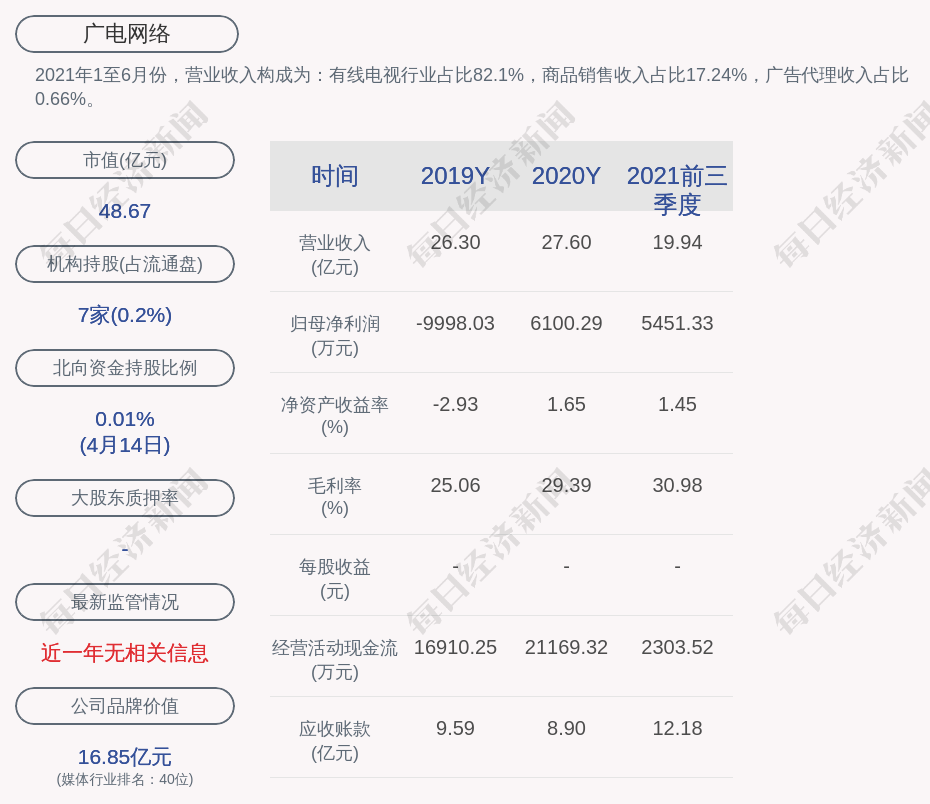The width and height of the screenshot is (930, 804).
Task: Click the date text (4月14日)
Action: point(125,445)
